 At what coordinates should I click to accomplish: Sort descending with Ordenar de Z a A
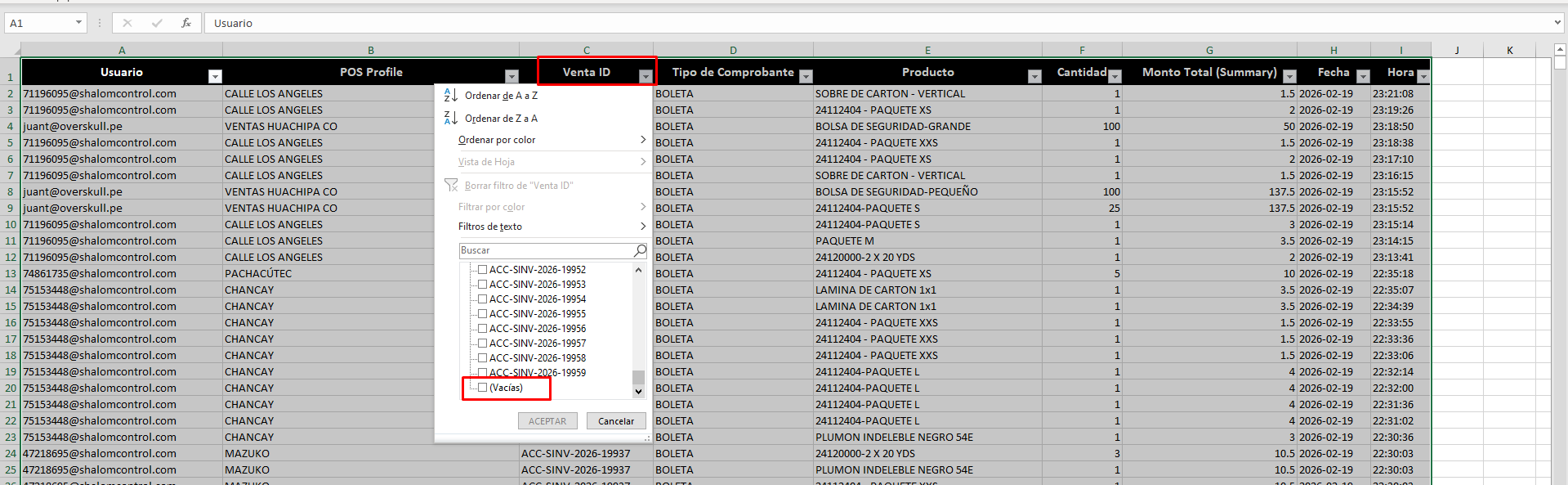(x=501, y=119)
